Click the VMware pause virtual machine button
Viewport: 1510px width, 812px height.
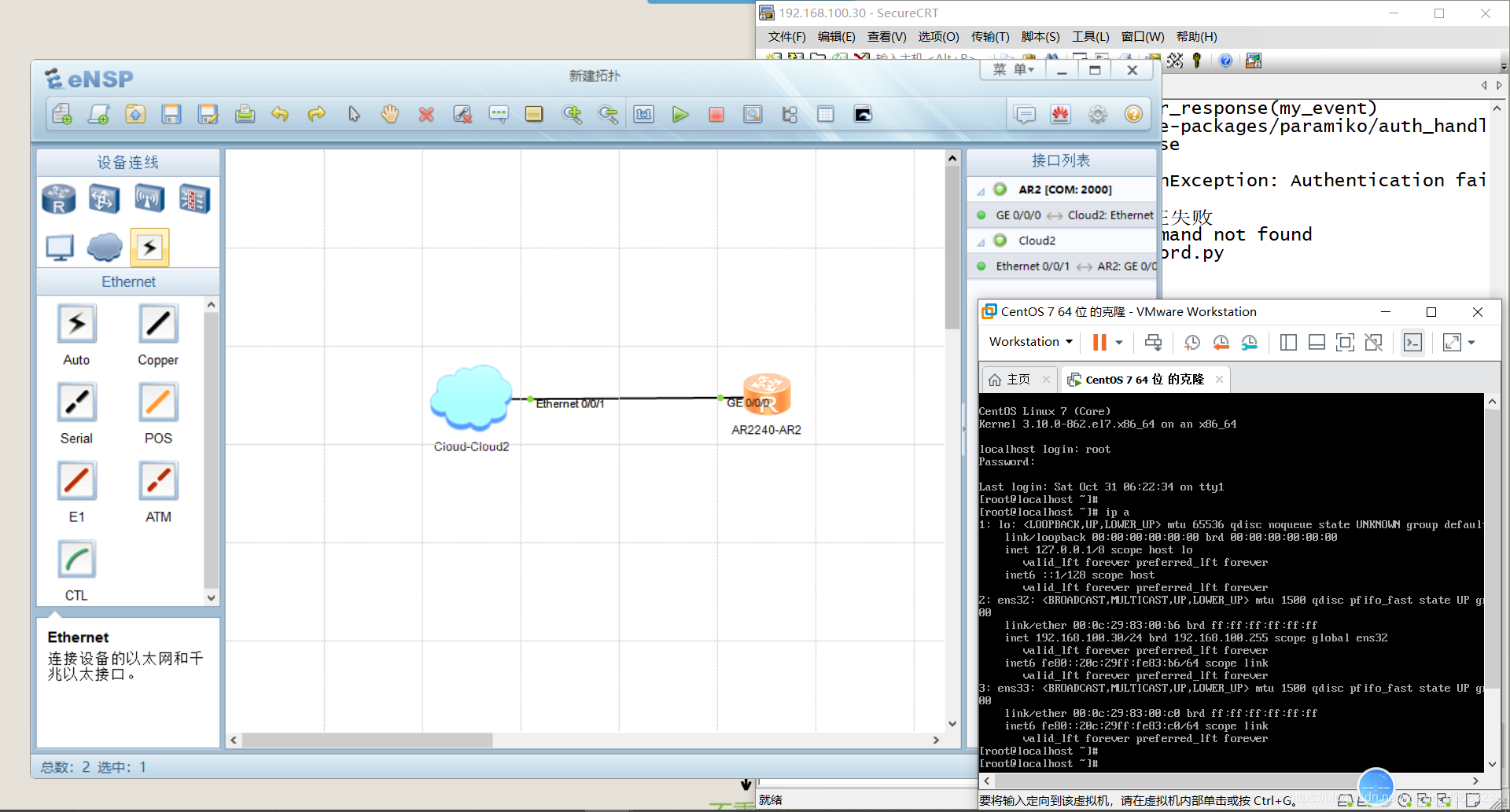[1099, 342]
